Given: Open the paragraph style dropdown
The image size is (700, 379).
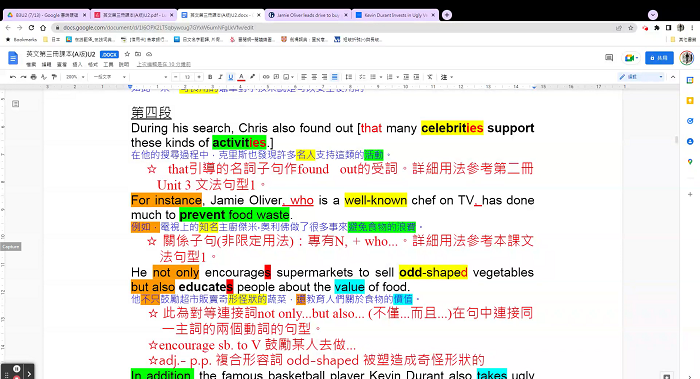Looking at the screenshot, I should click(x=109, y=77).
